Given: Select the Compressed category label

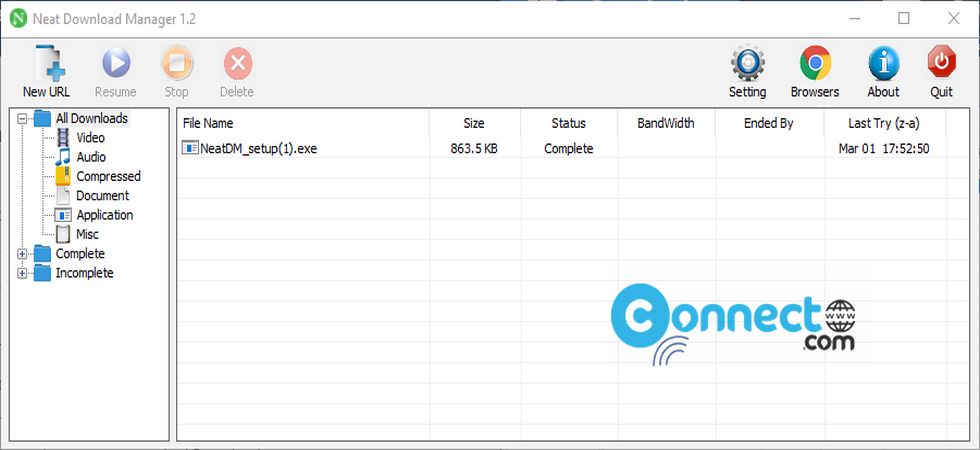Looking at the screenshot, I should click(x=109, y=176).
